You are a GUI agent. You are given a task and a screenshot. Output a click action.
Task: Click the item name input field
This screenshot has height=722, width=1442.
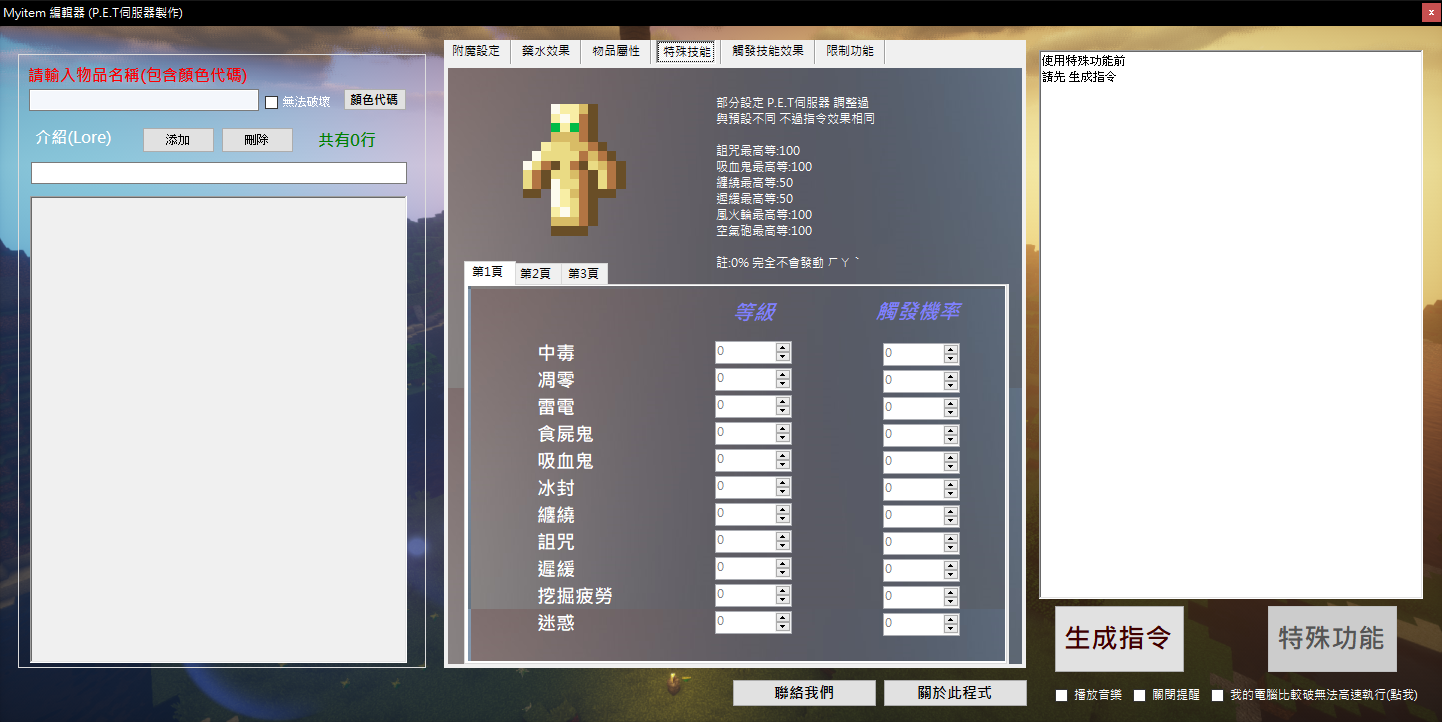coord(144,100)
